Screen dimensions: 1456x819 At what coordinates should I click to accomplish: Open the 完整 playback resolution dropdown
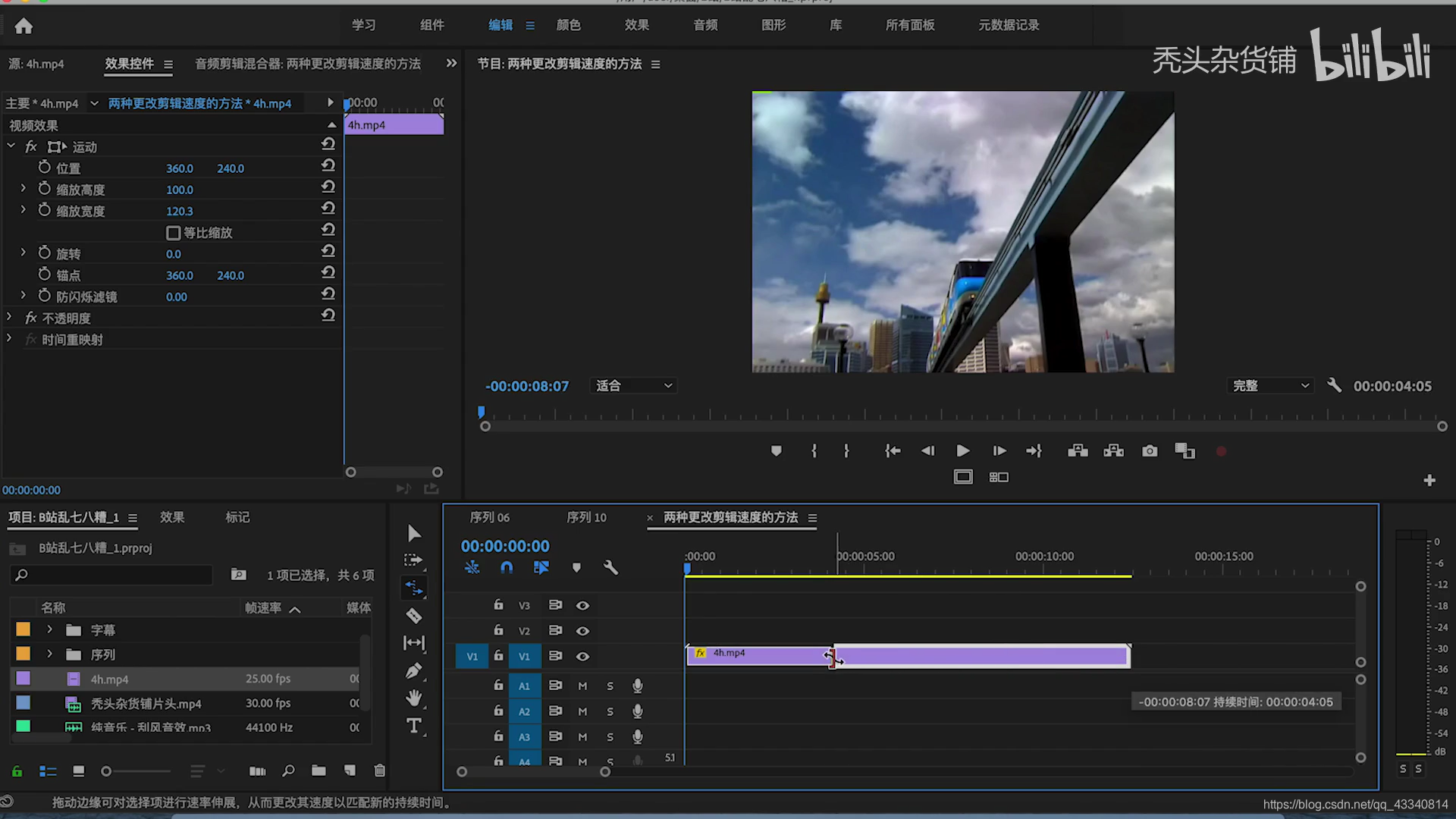click(x=1270, y=386)
